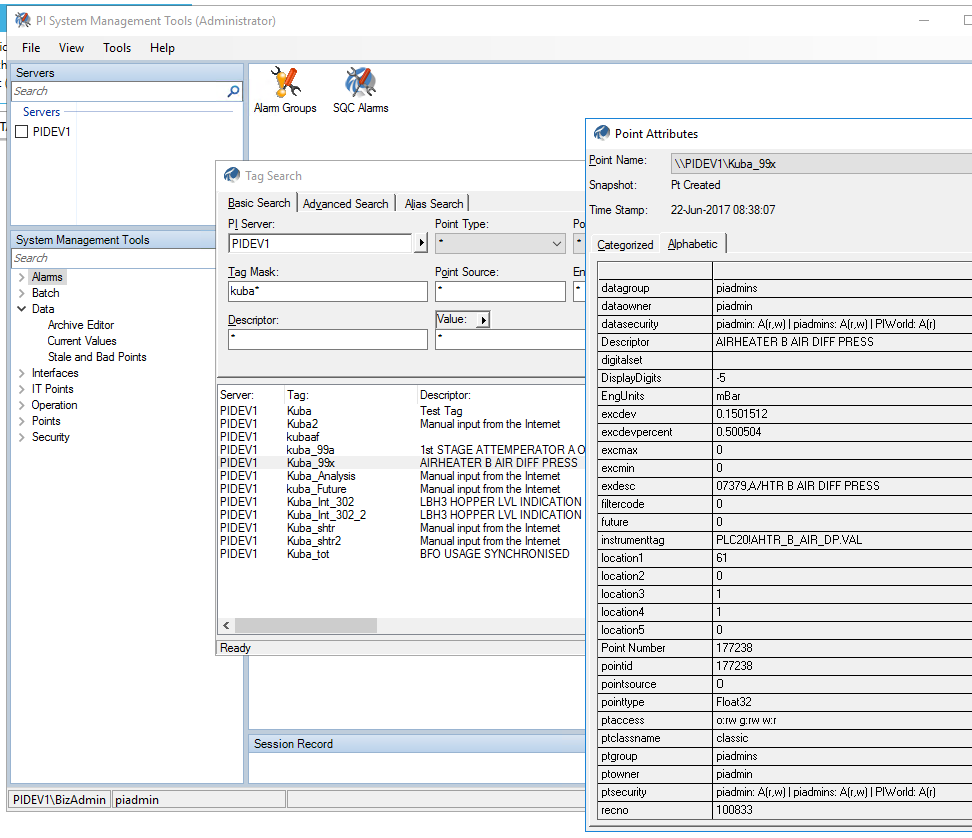This screenshot has width=972, height=838.
Task: Select the Kuba_shtr tag result row
Action: 402,528
